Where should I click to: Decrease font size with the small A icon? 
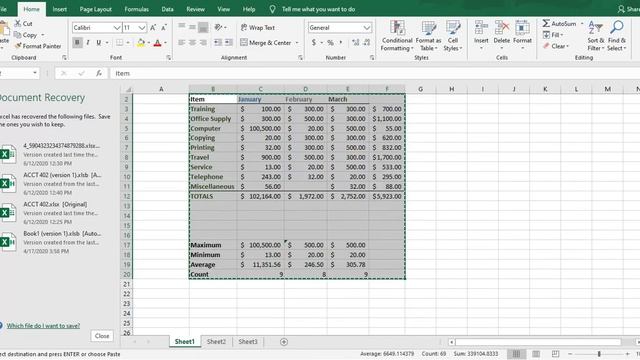tap(164, 28)
